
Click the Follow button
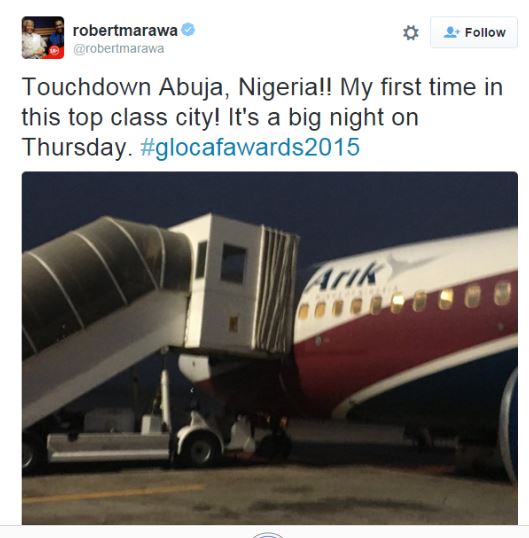(x=474, y=32)
